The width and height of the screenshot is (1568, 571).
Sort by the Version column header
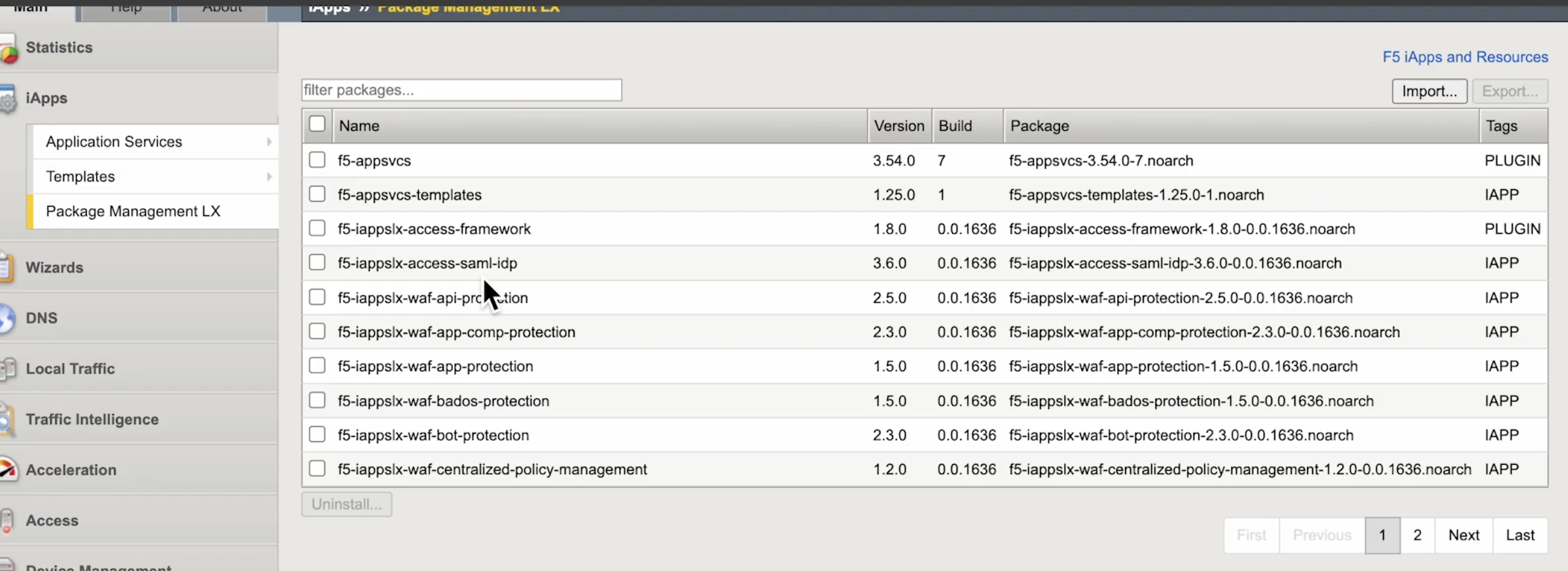[x=899, y=126]
